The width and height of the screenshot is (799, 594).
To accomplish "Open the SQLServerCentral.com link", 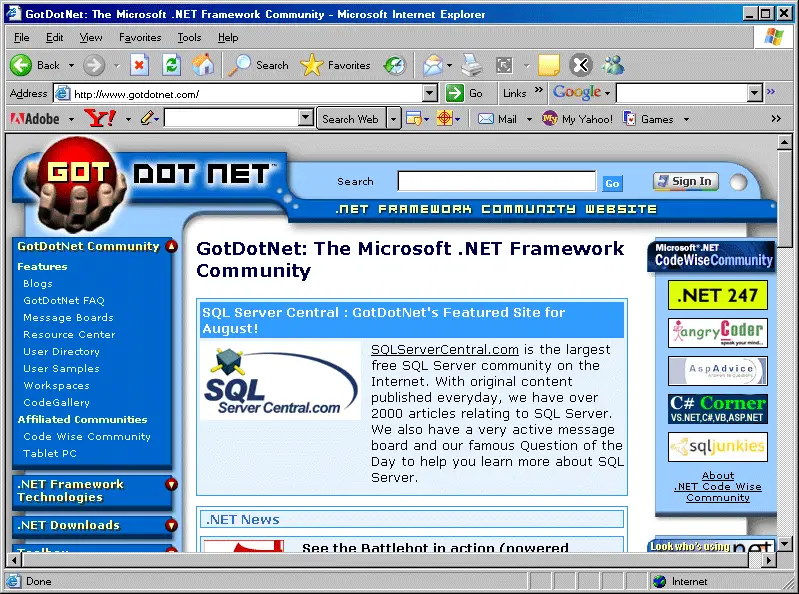I will pyautogui.click(x=444, y=349).
